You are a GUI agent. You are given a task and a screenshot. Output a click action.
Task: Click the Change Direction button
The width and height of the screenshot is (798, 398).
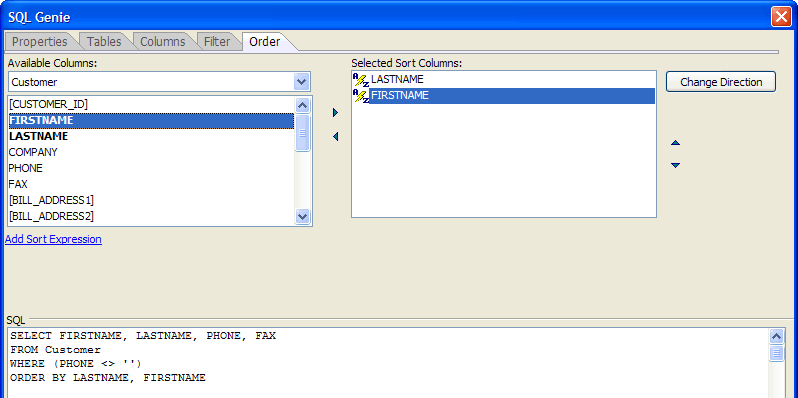(x=721, y=82)
